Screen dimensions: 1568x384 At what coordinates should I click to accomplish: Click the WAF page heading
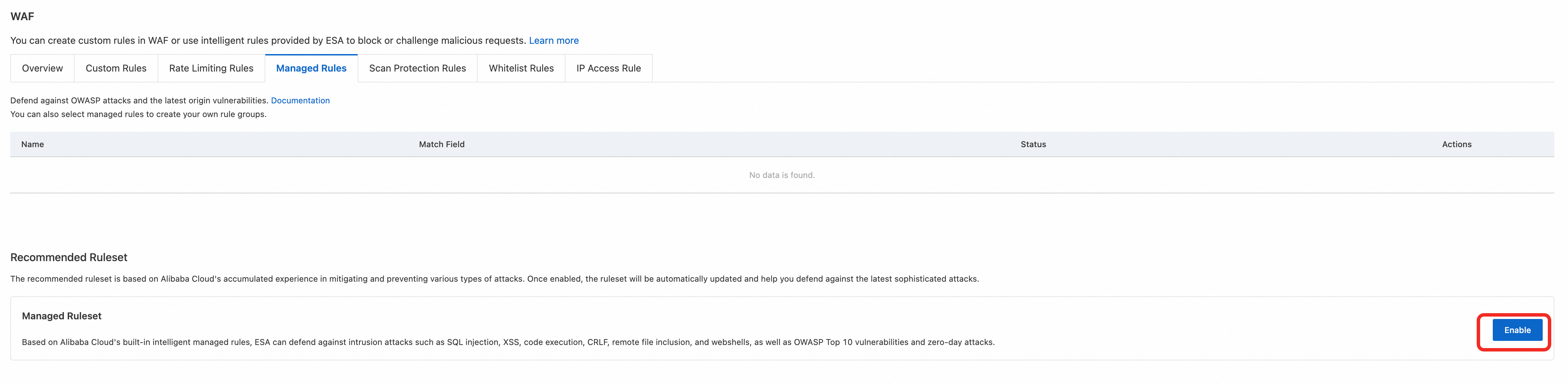click(22, 16)
